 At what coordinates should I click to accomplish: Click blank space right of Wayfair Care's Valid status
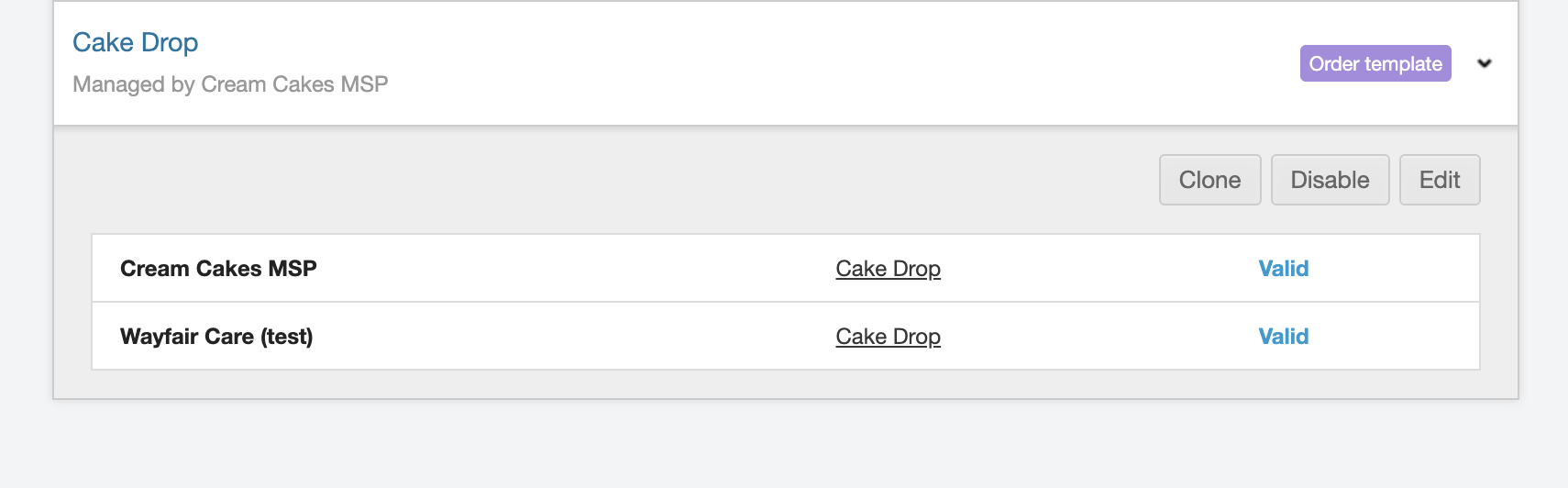click(x=1394, y=337)
